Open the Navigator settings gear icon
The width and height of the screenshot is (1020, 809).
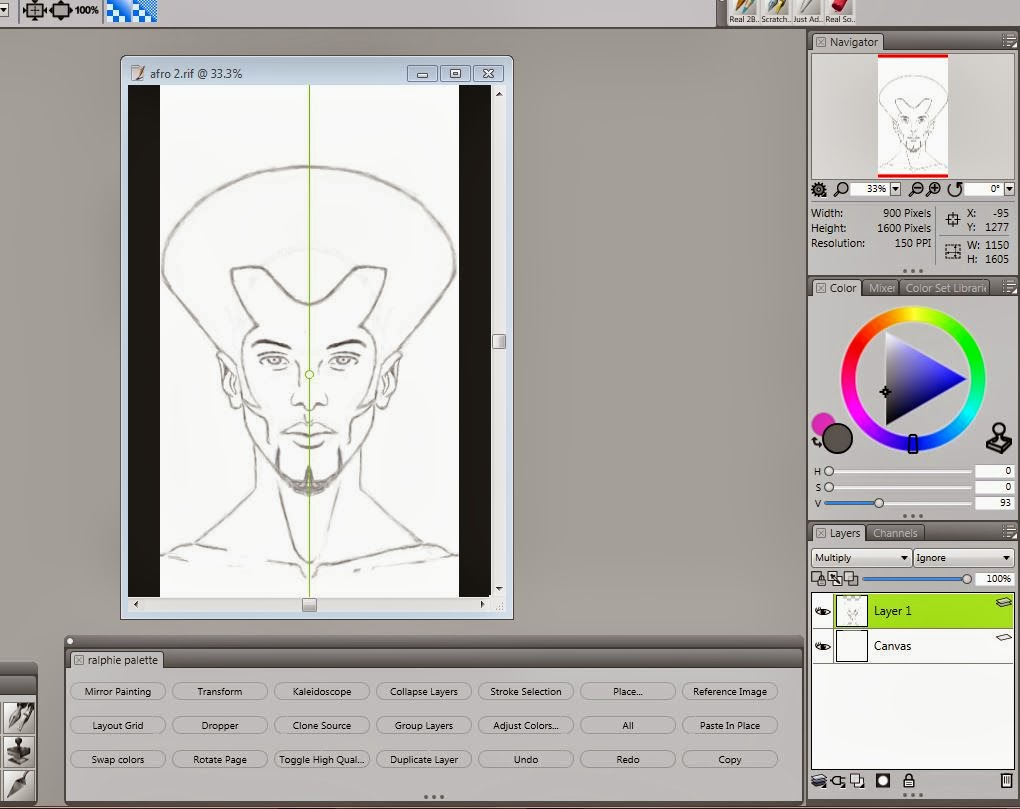coord(818,189)
